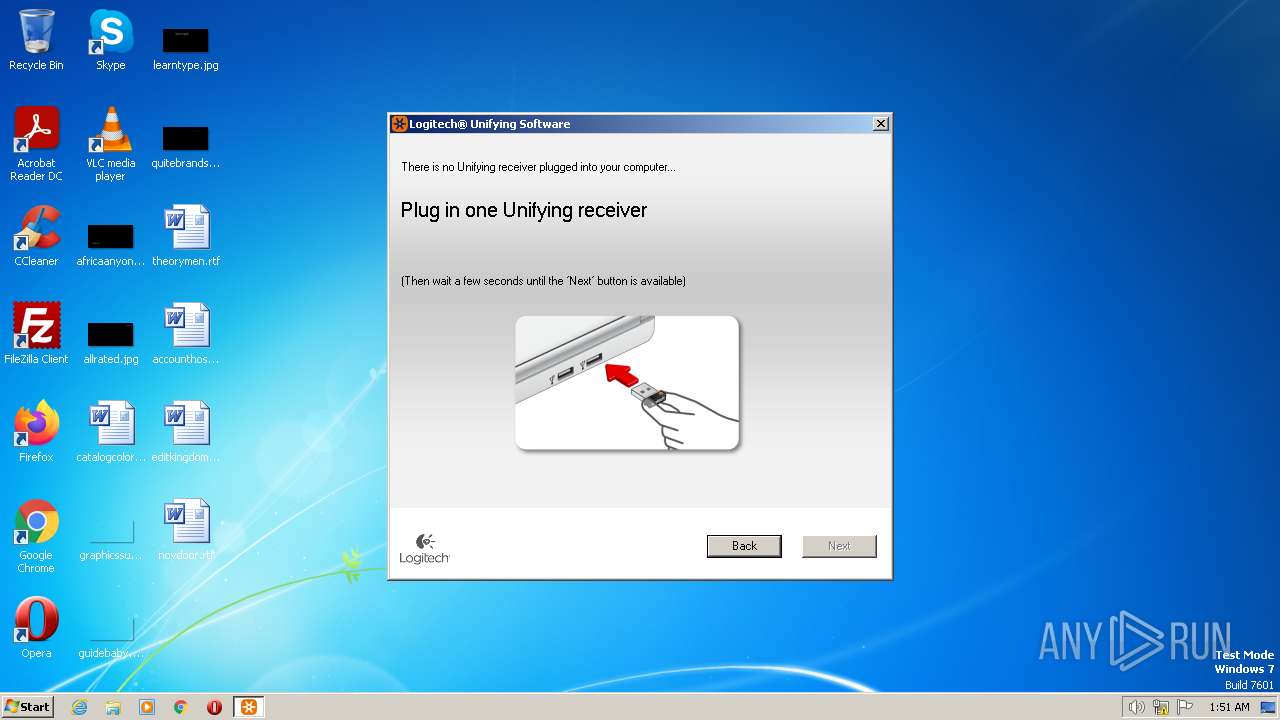Click the 1:51 AM system clock
This screenshot has height=720, width=1280.
(1229, 707)
